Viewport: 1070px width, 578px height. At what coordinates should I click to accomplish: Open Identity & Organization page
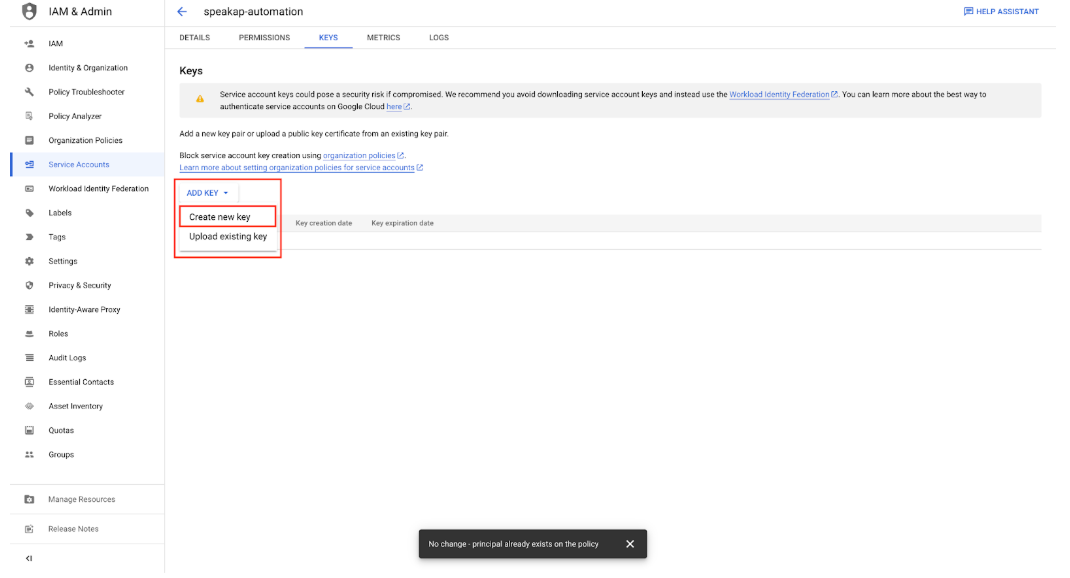(x=87, y=68)
